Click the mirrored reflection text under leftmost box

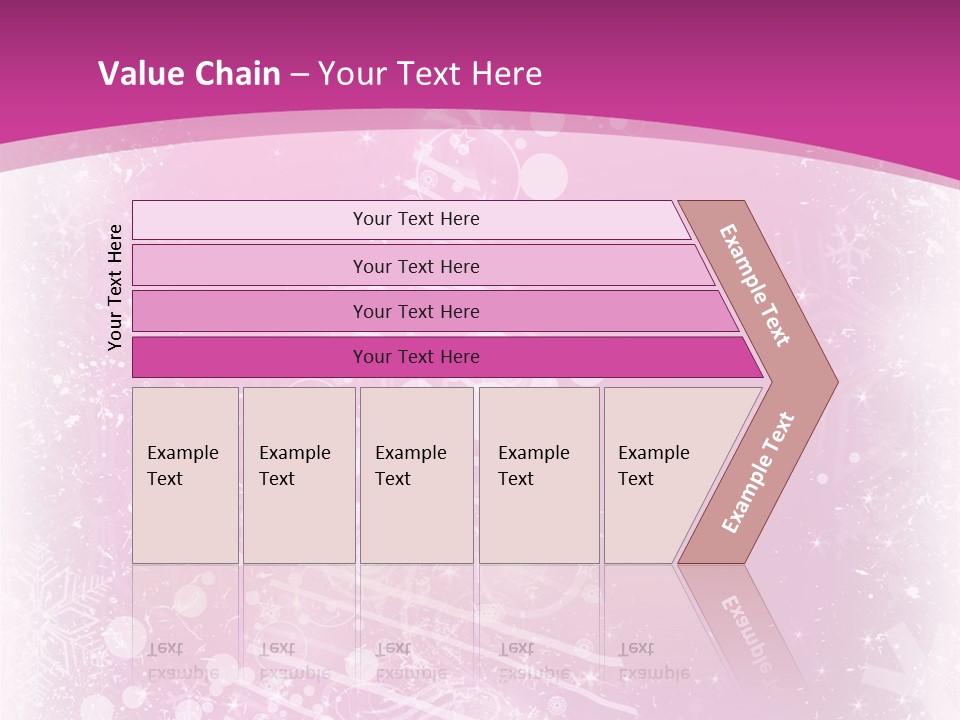(x=183, y=661)
